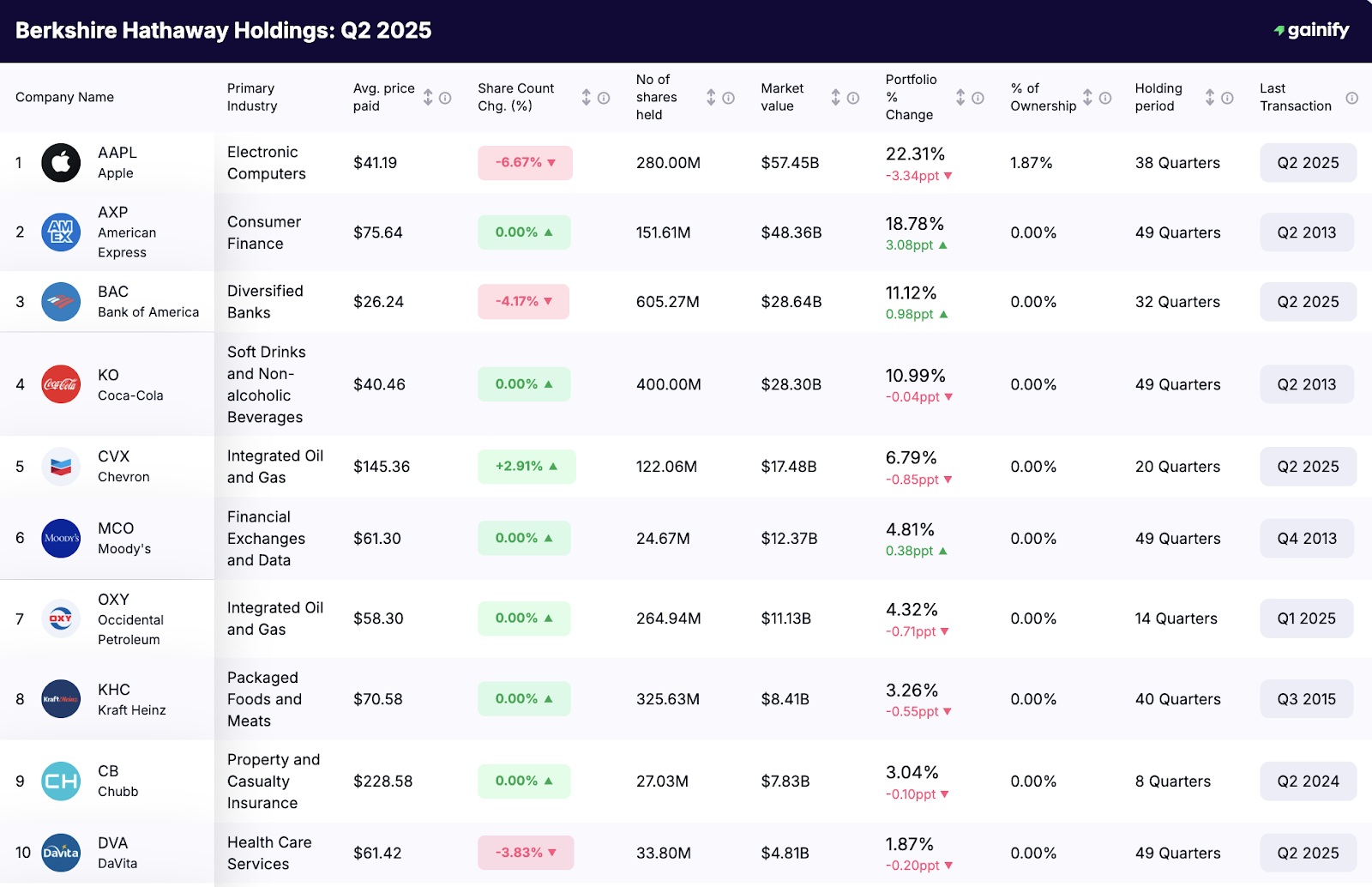The image size is (1372, 887).
Task: Sort by No of shares held arrows
Action: pyautogui.click(x=711, y=98)
